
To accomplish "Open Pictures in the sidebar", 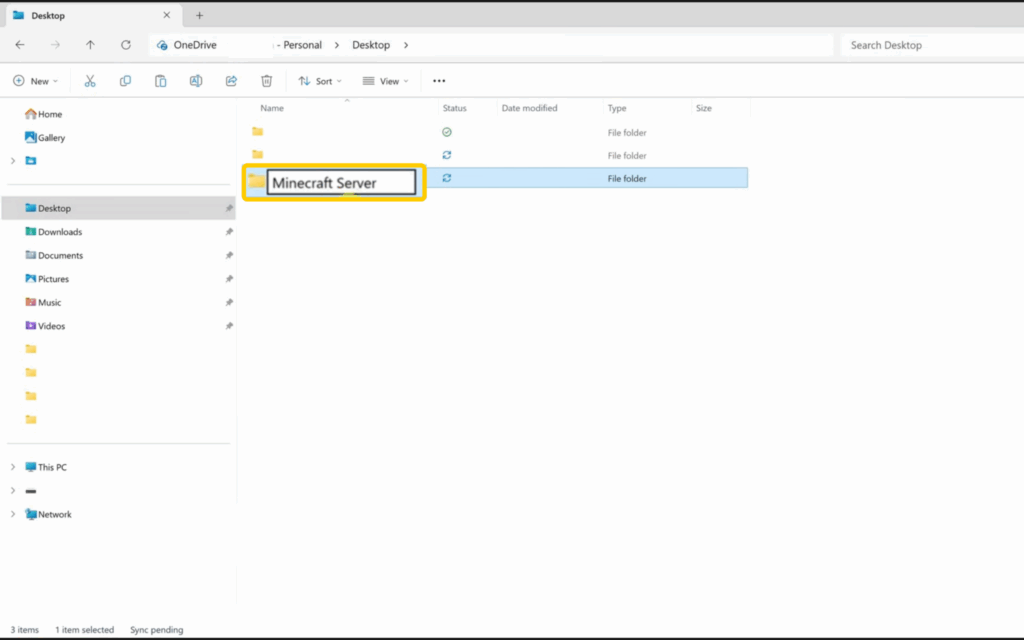I will [47, 279].
